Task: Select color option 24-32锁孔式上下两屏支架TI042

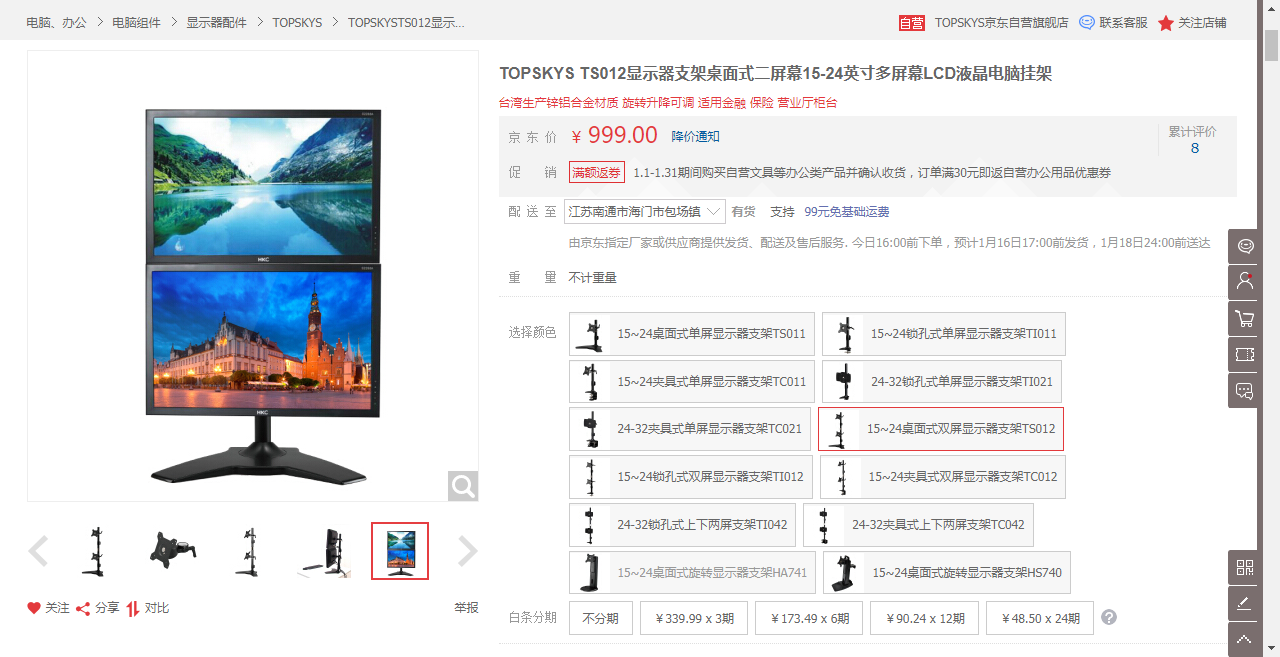Action: click(x=683, y=525)
